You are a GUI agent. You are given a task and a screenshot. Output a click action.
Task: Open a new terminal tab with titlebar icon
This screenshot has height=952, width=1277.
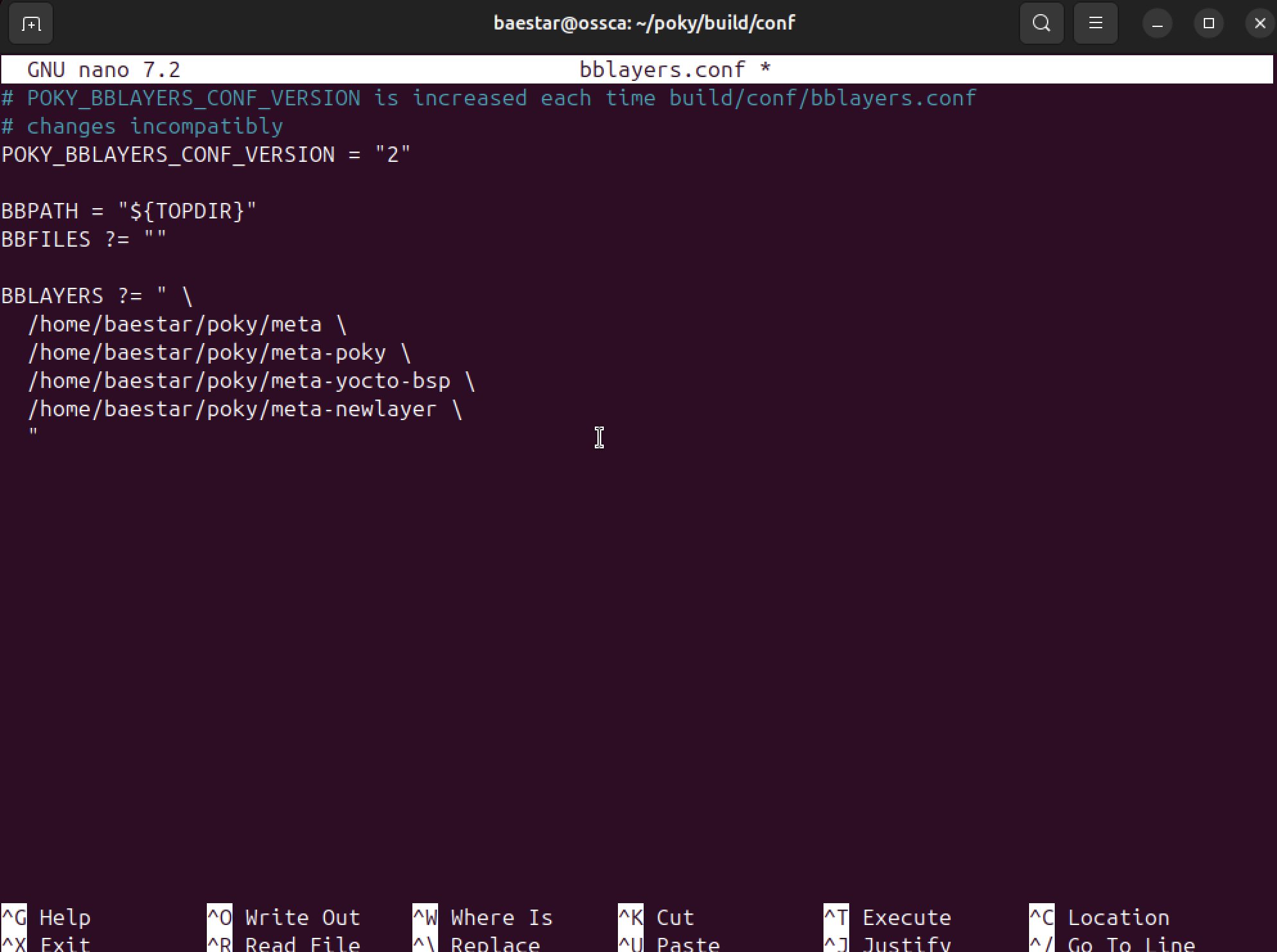tap(30, 24)
